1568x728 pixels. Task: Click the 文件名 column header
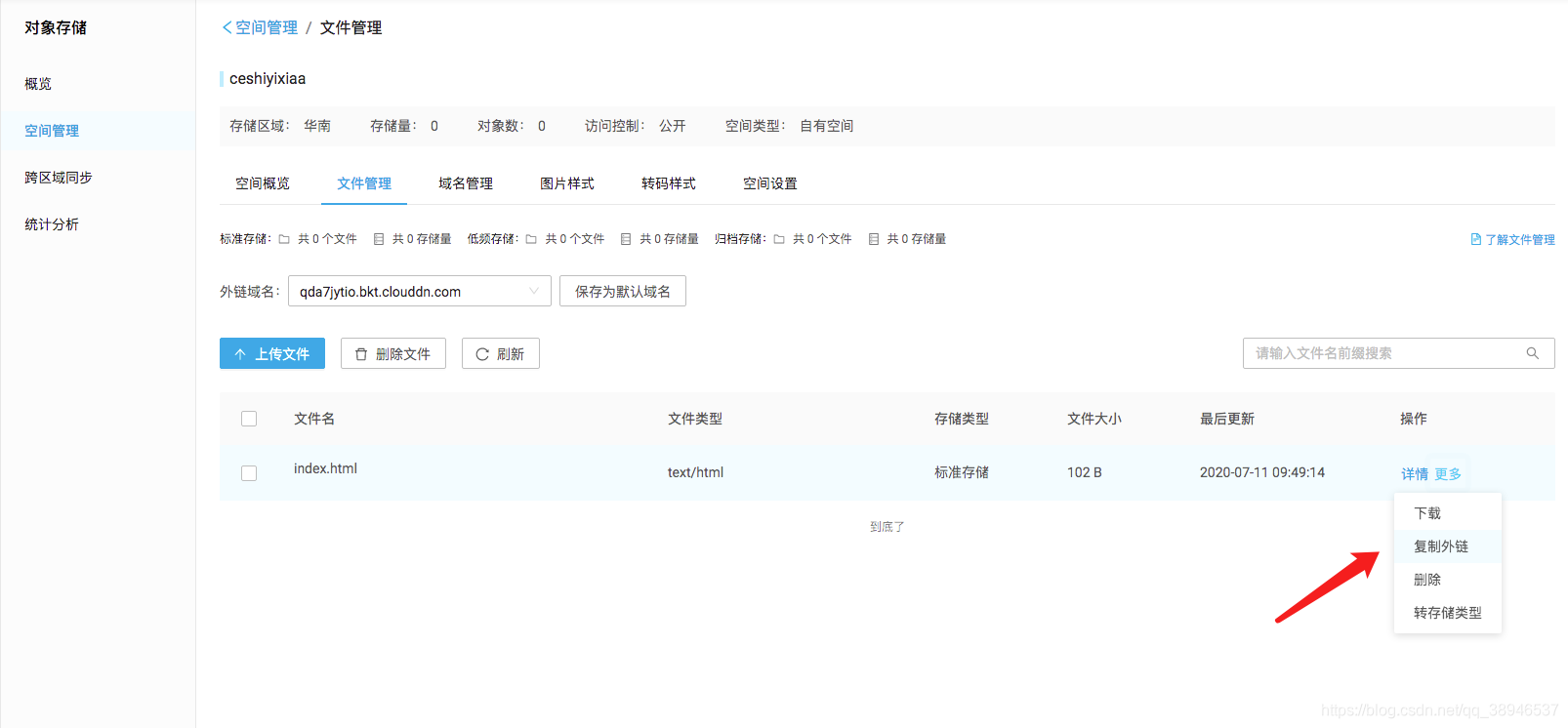(x=314, y=419)
